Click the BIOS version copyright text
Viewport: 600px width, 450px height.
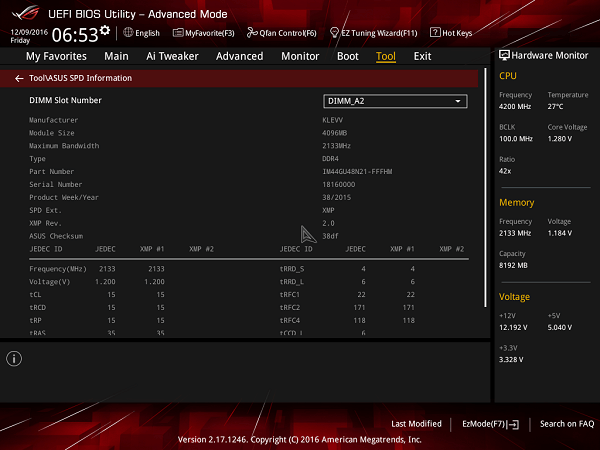coord(300,440)
